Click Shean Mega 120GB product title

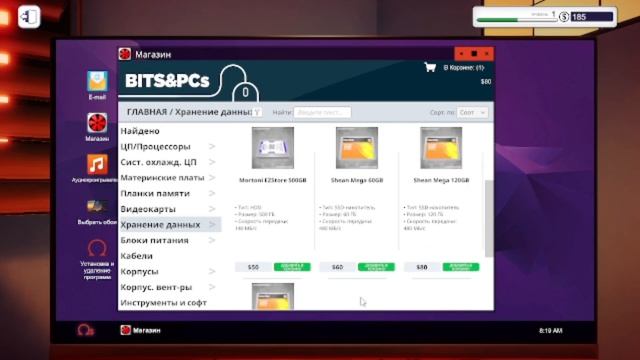click(x=441, y=180)
